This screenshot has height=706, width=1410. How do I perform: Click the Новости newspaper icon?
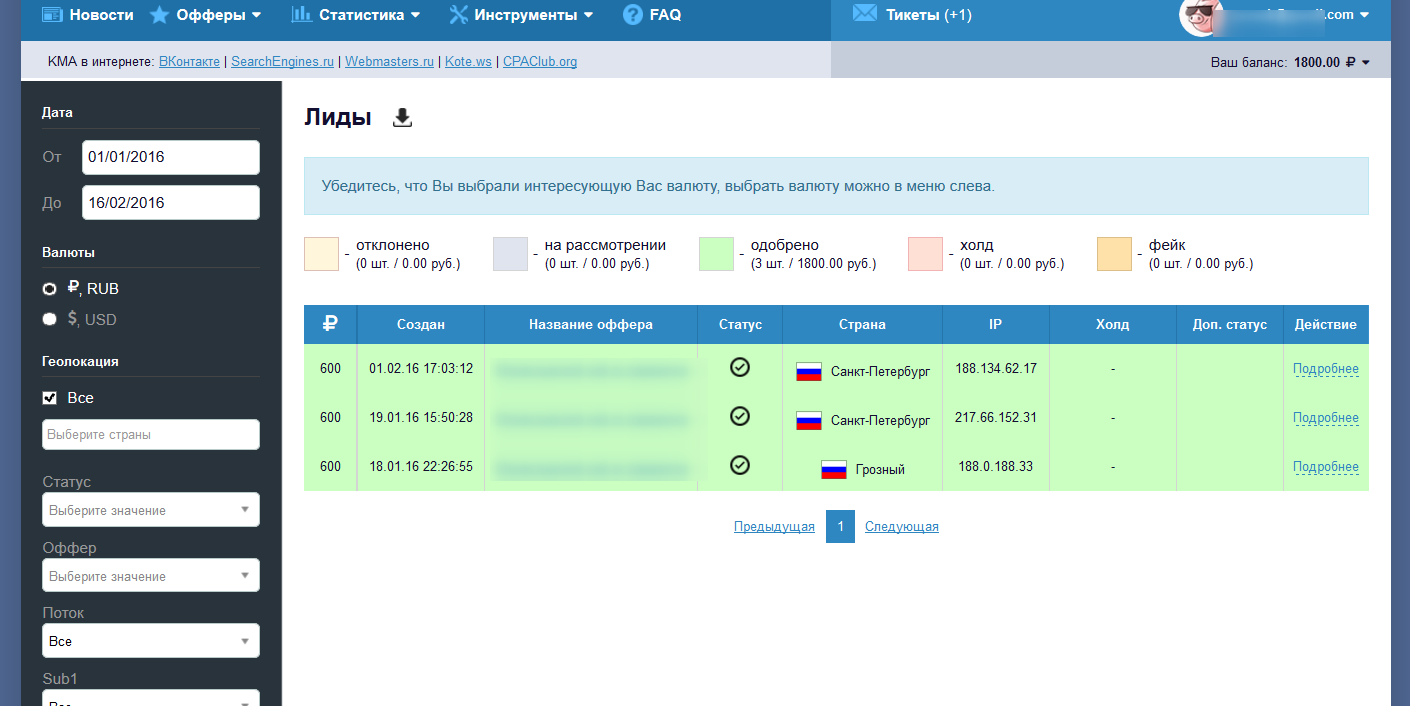[x=53, y=15]
